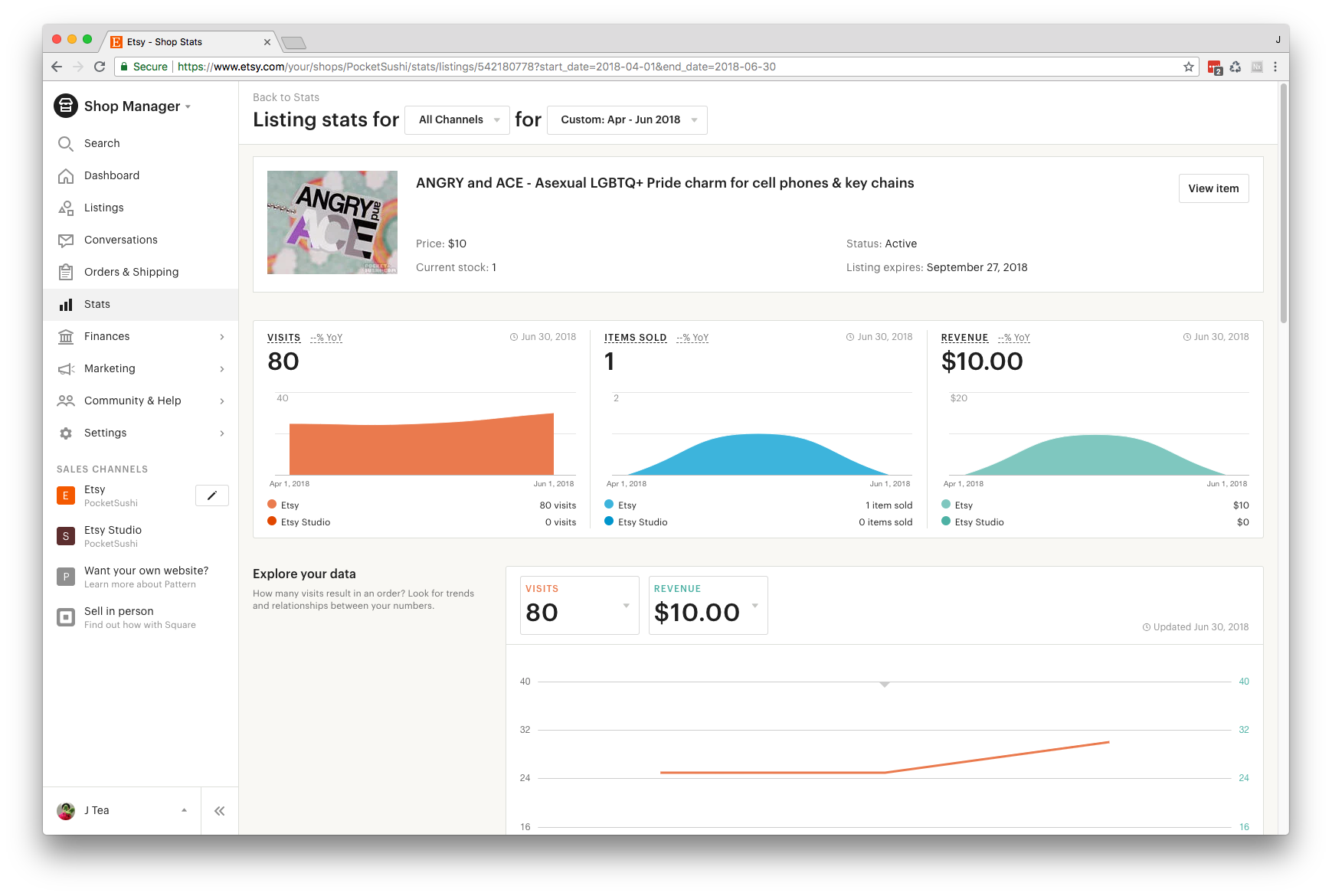This screenshot has height=896, width=1332.
Task: Click the Dashboard house icon
Action: point(66,175)
